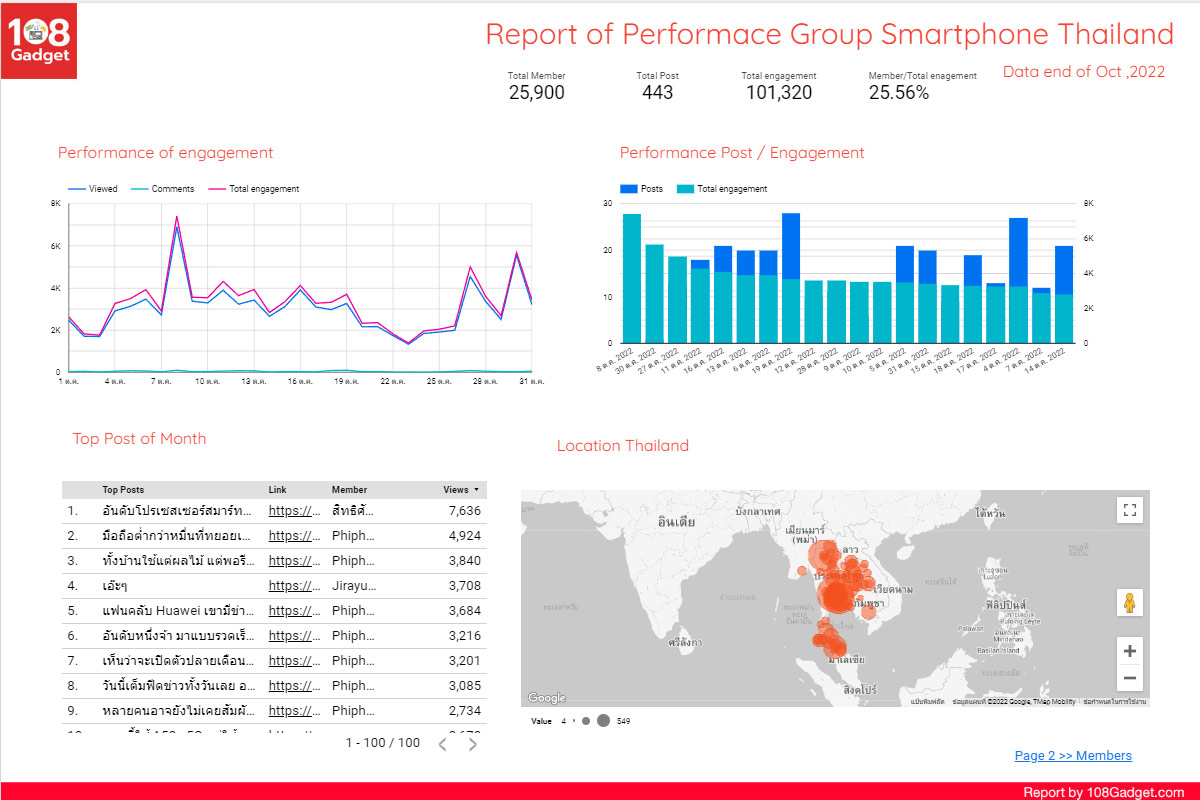Open the link in row 5
The width and height of the screenshot is (1200, 800).
292,610
